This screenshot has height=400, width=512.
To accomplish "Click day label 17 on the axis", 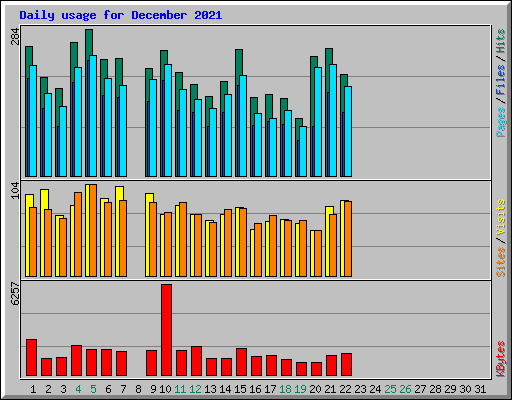I will [270, 389].
